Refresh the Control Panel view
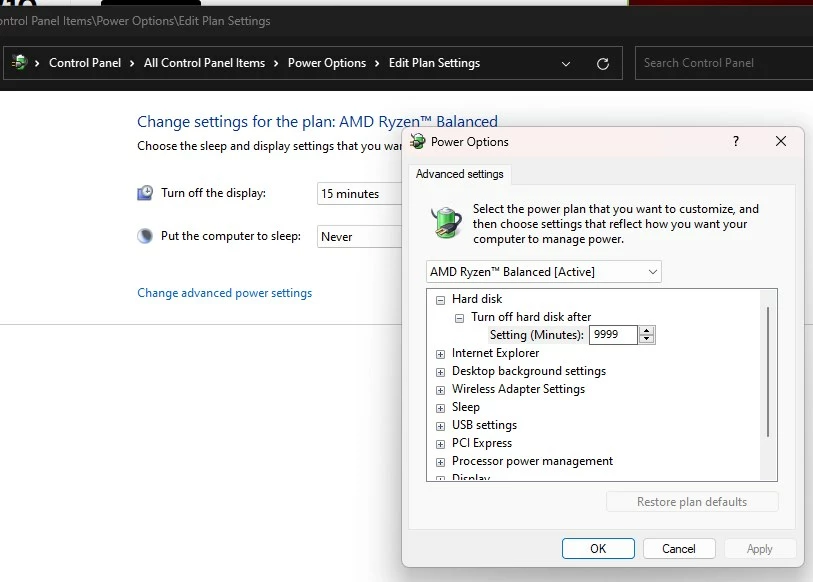Viewport: 813px width, 582px height. coord(602,64)
